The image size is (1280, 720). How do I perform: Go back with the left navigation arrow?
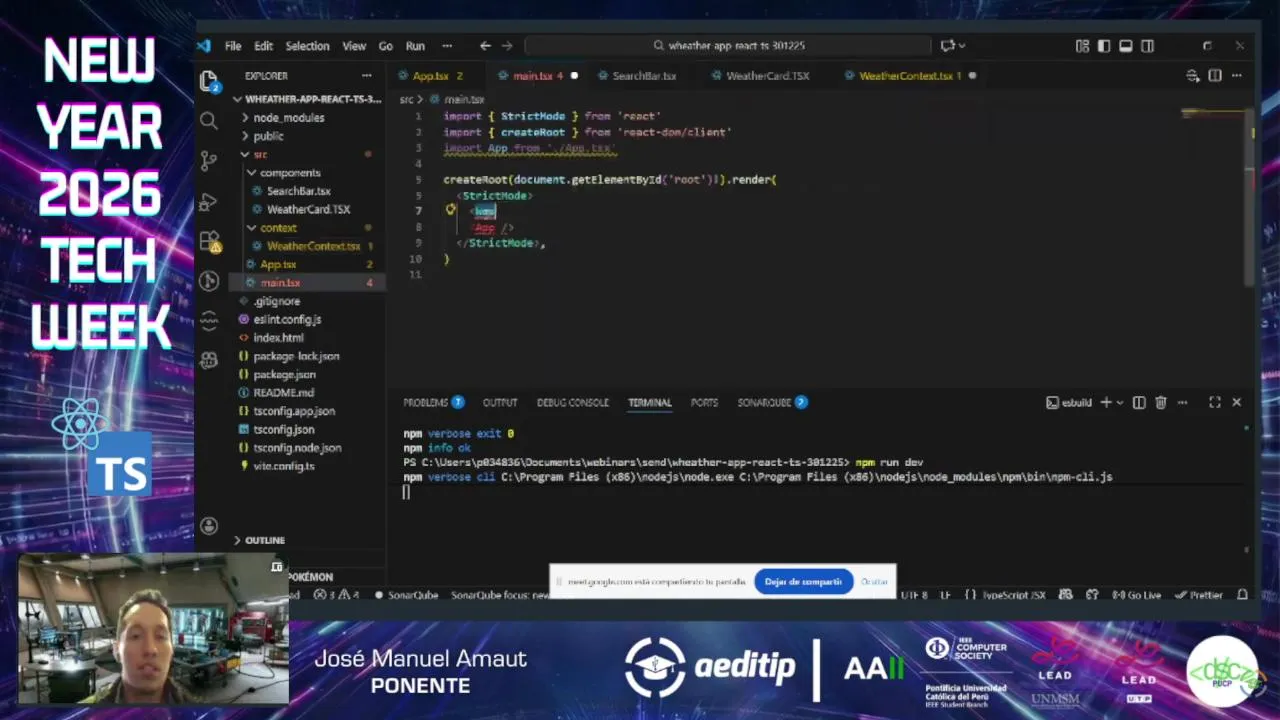pos(485,46)
